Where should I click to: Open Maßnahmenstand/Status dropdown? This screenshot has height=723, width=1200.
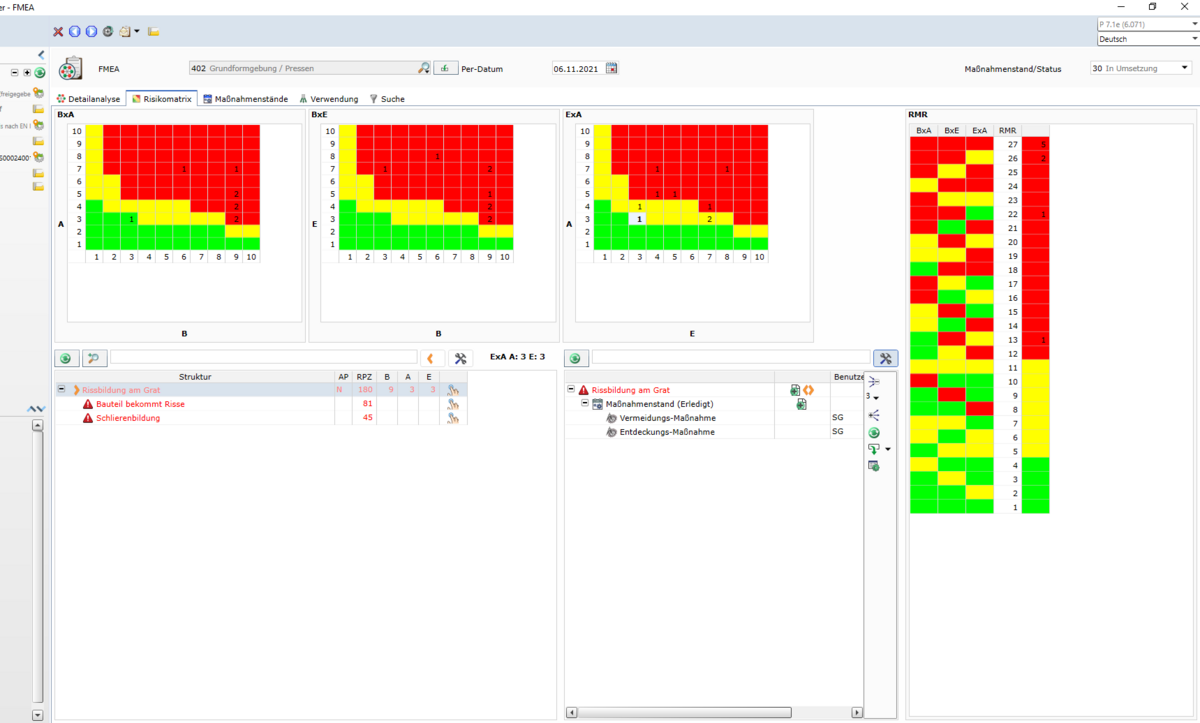(1140, 68)
